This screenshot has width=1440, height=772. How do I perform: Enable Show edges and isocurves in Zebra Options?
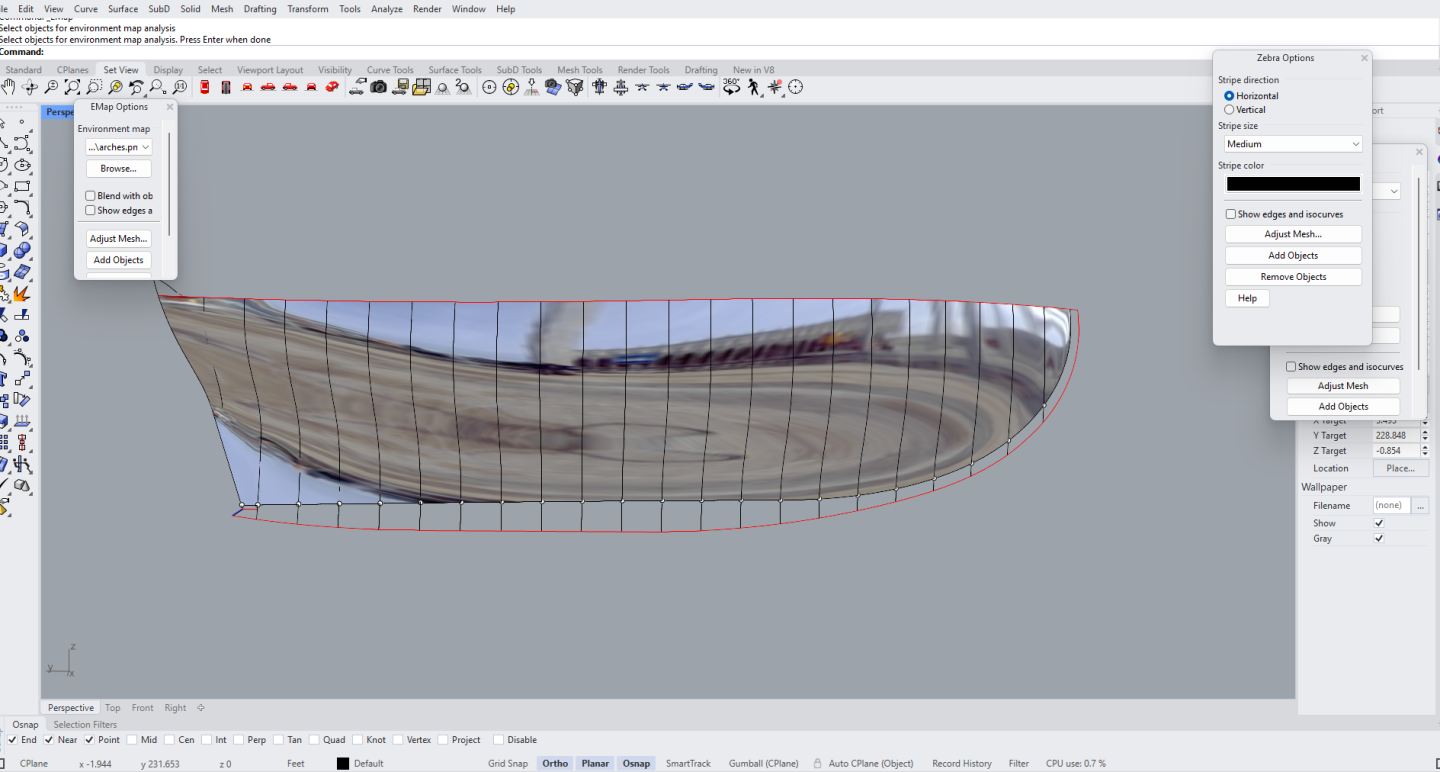(x=1231, y=214)
